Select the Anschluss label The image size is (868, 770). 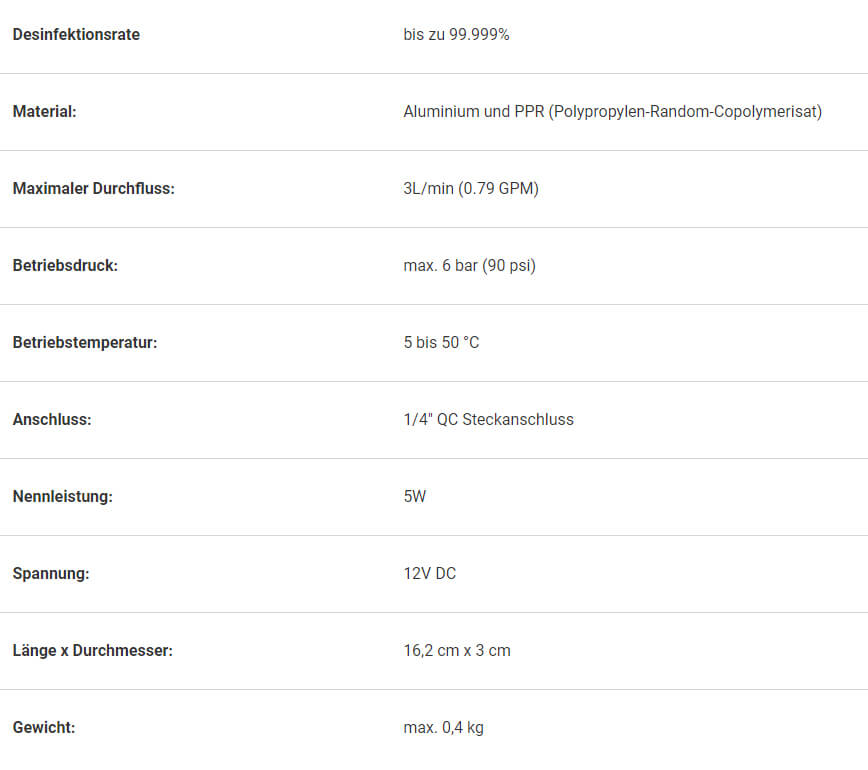pos(52,419)
